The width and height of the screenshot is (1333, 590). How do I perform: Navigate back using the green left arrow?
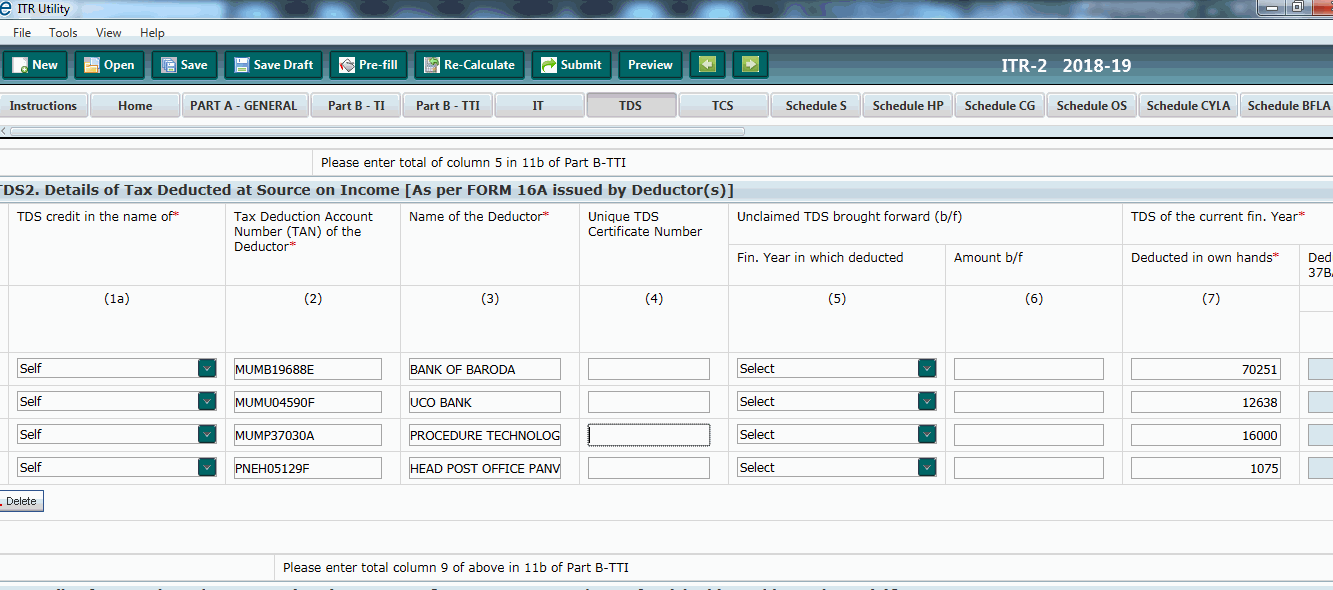707,63
